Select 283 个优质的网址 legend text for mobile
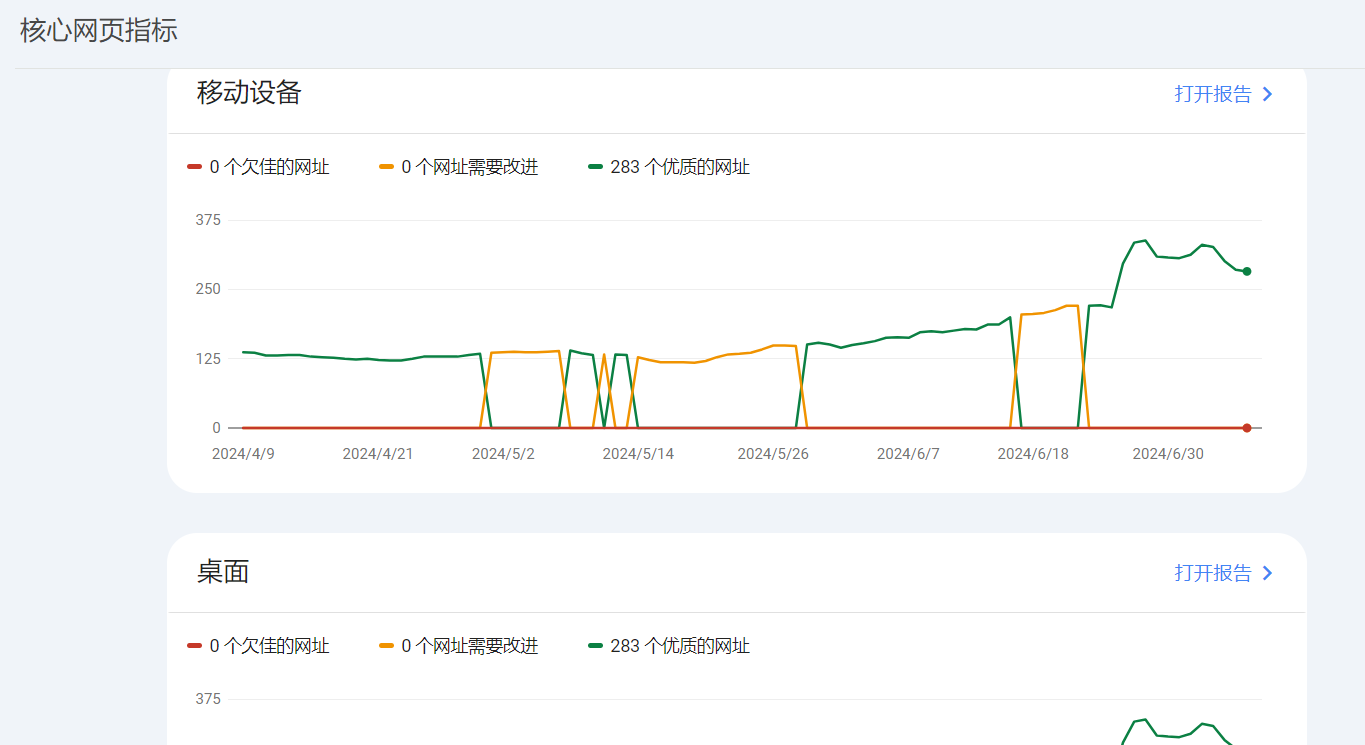The width and height of the screenshot is (1365, 745). [x=680, y=167]
